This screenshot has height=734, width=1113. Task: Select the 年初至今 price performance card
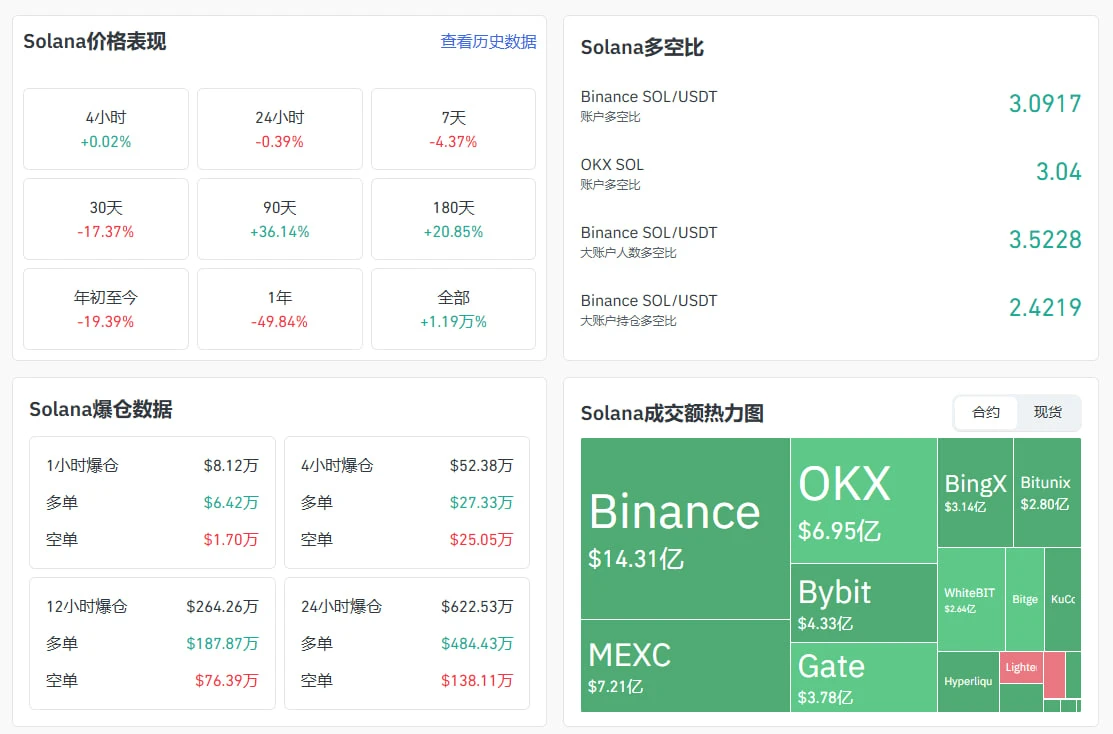pyautogui.click(x=106, y=309)
